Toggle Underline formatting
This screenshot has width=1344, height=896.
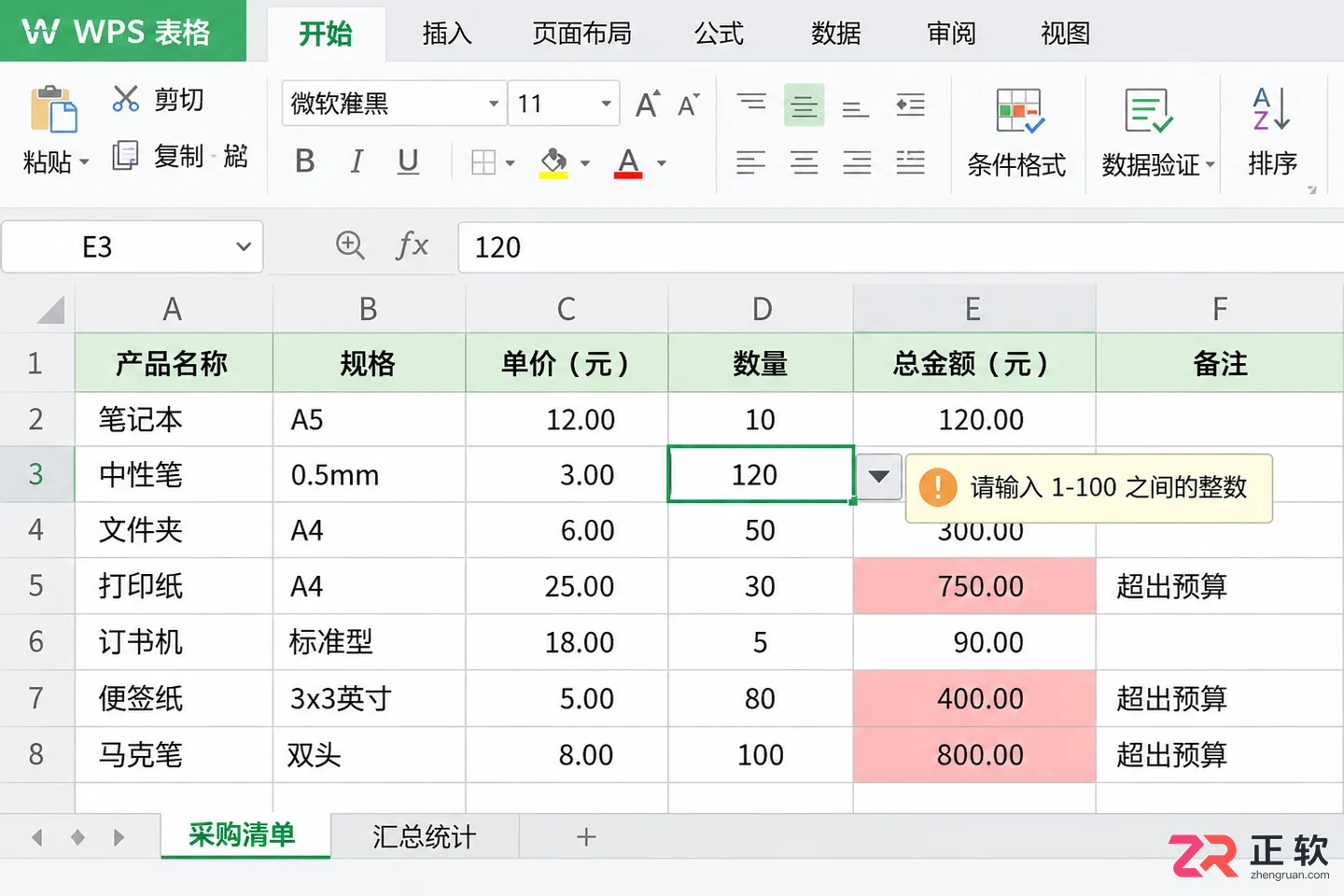[x=408, y=161]
